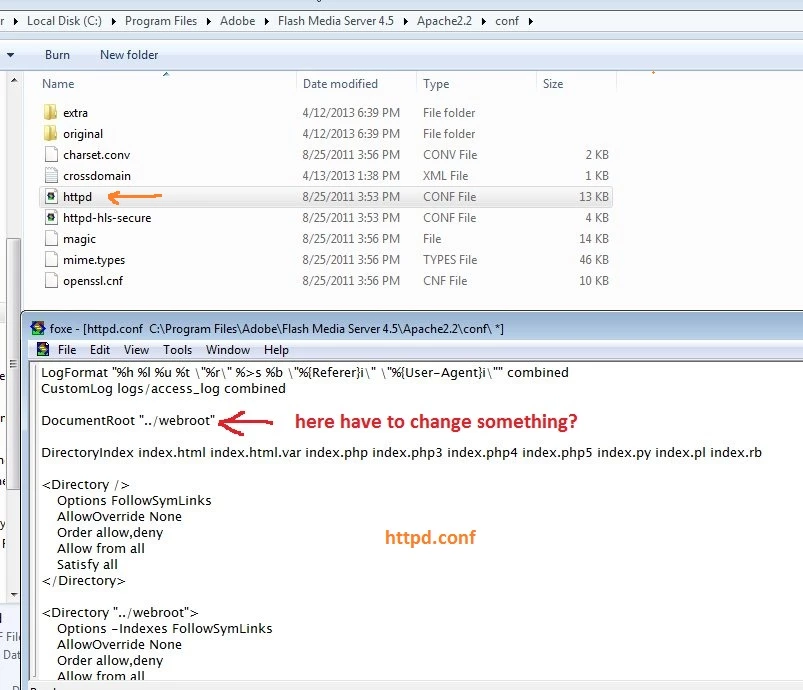Go to Program Files breadcrumb
The height and width of the screenshot is (690, 803).
tap(161, 21)
